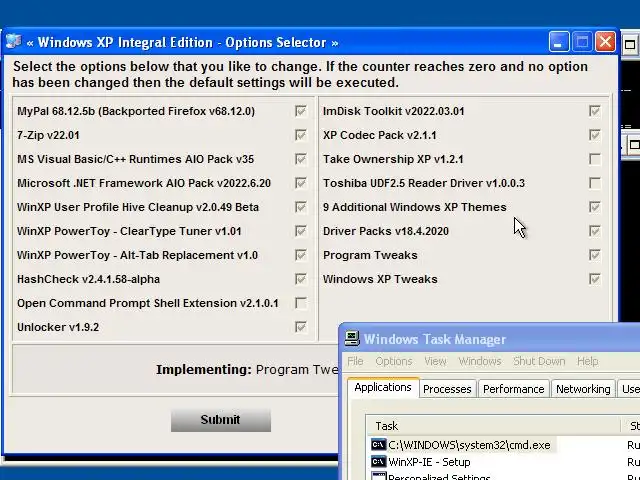Toggle Alt-Tab Replacement v1.0 checkbox

point(301,255)
